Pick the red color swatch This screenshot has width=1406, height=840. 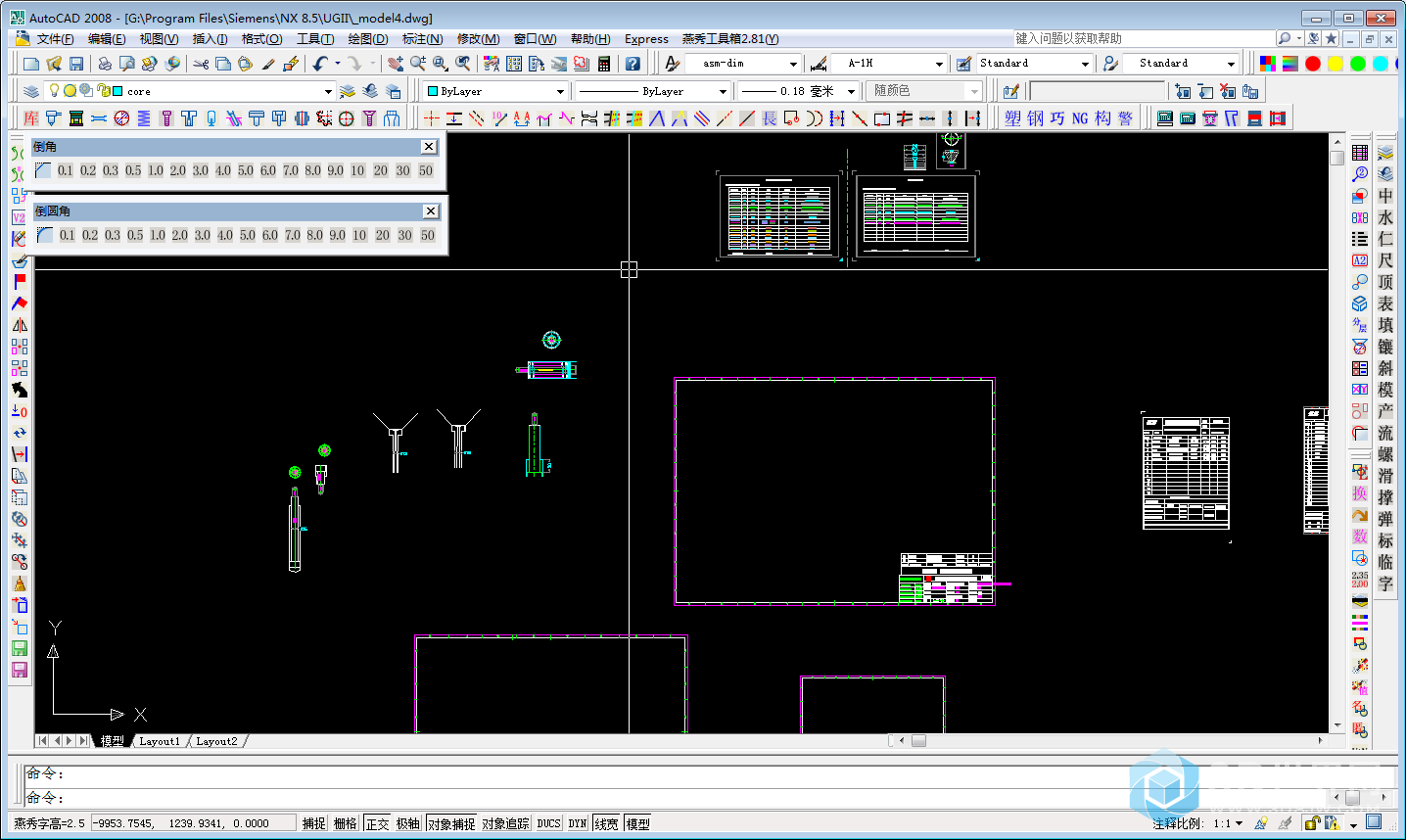click(x=1313, y=64)
